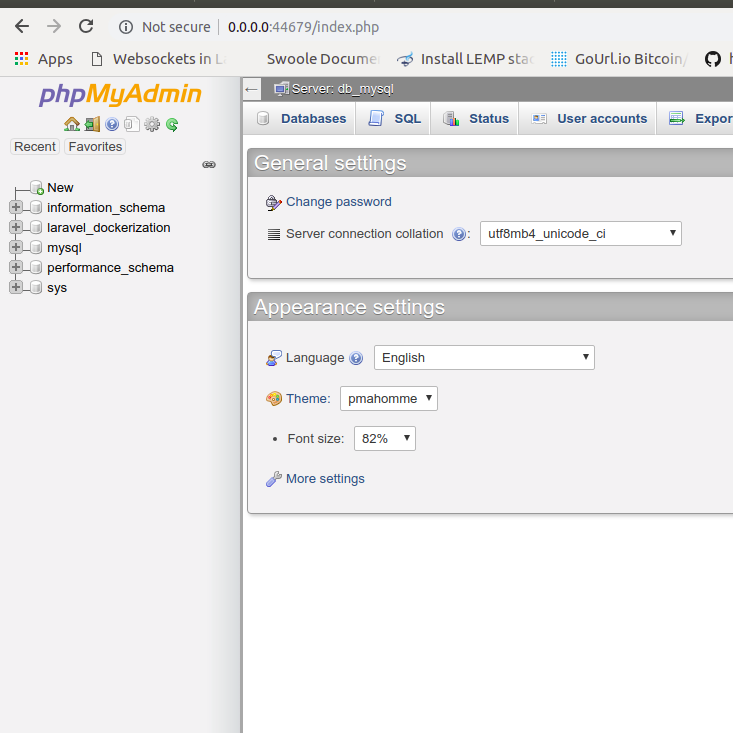
Task: Open MySQL documentation pages icon
Action: 132,124
